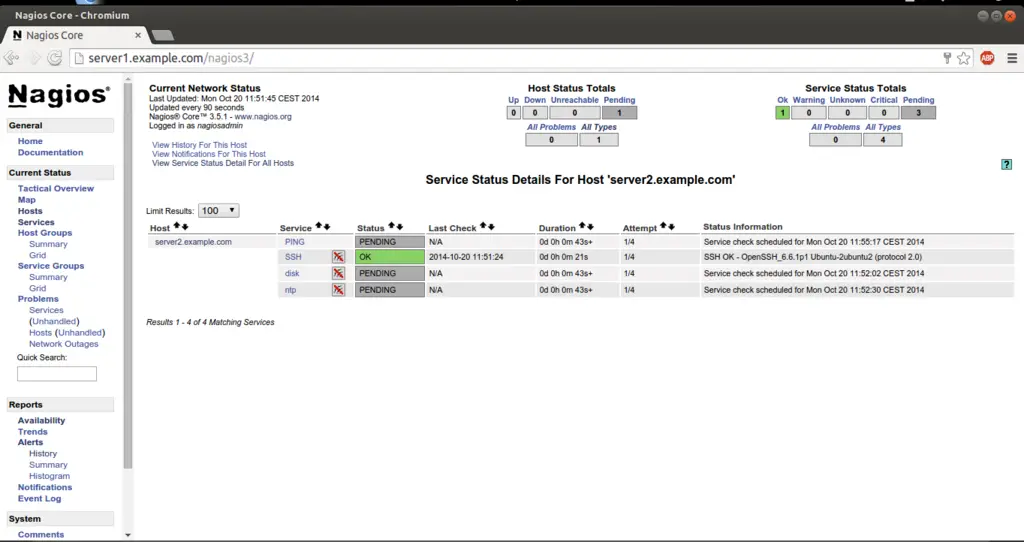The width and height of the screenshot is (1024, 542).
Task: Sort Duration column ascending
Action: tap(583, 227)
